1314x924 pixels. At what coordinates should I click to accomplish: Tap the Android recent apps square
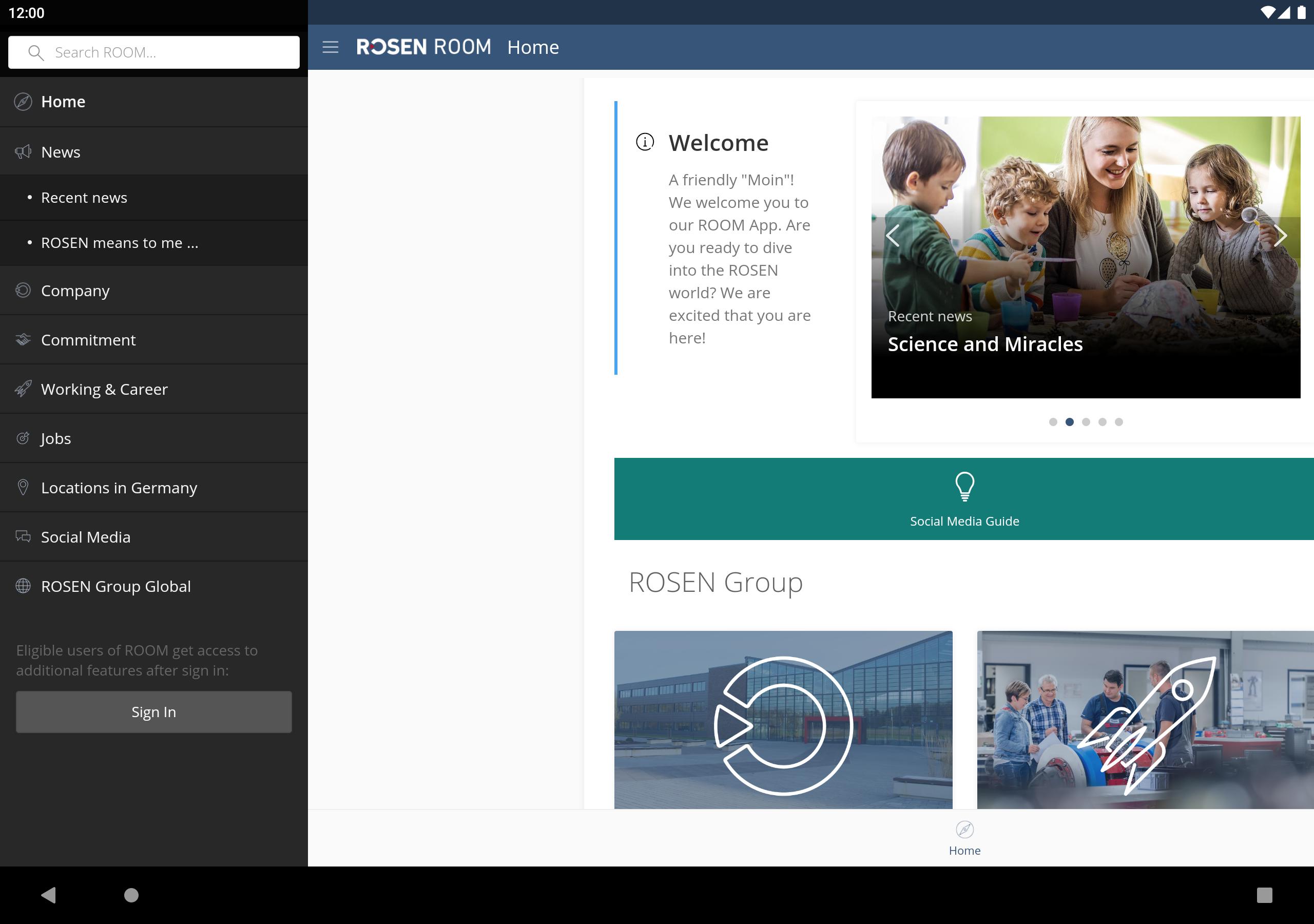1264,895
